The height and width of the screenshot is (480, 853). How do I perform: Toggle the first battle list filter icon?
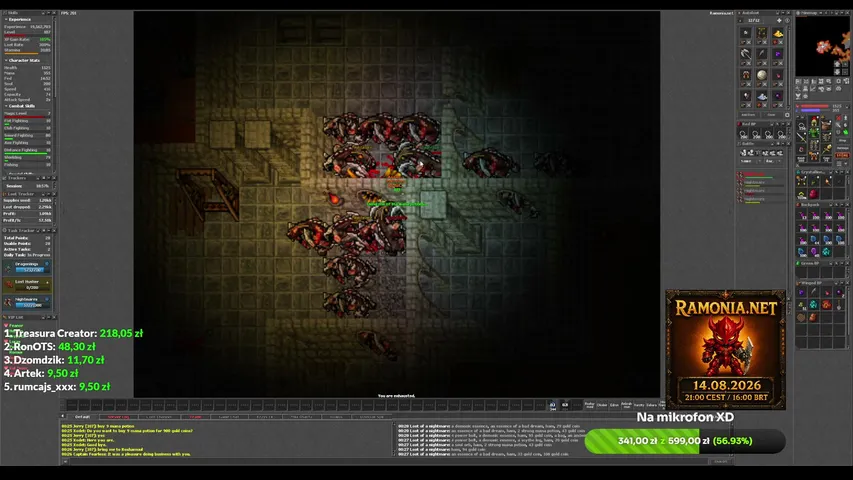[x=744, y=153]
